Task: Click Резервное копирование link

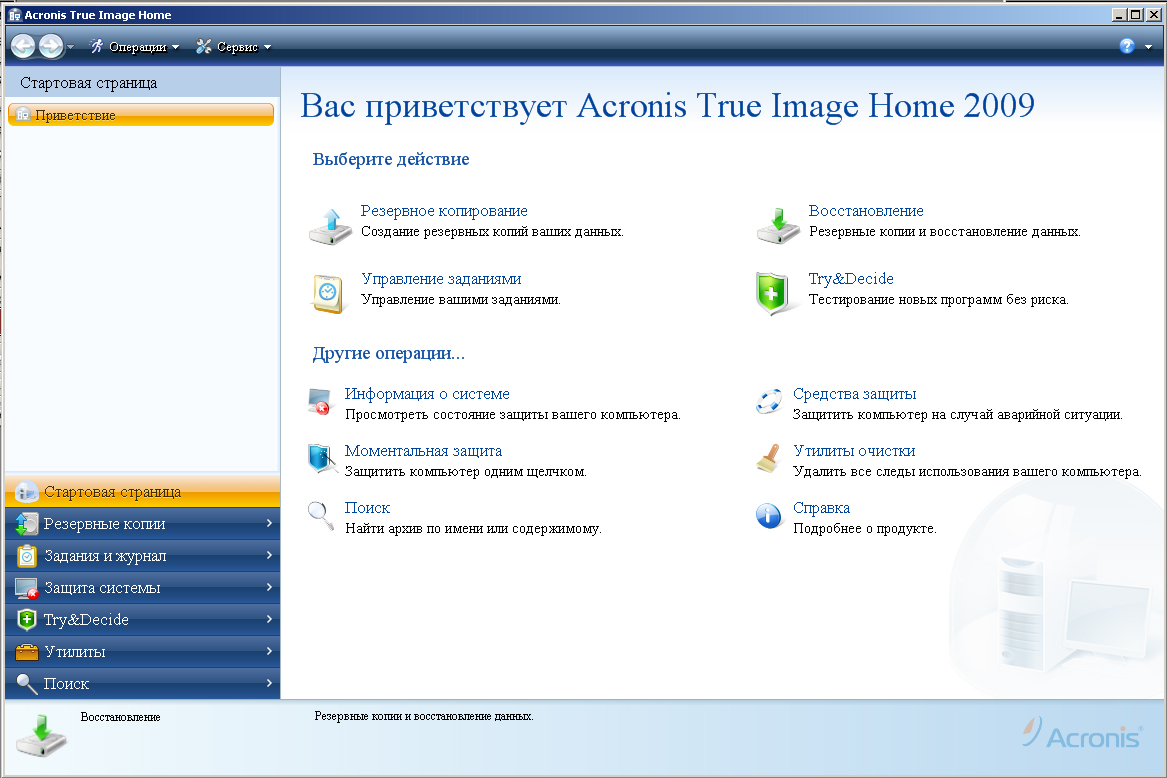Action: [444, 211]
